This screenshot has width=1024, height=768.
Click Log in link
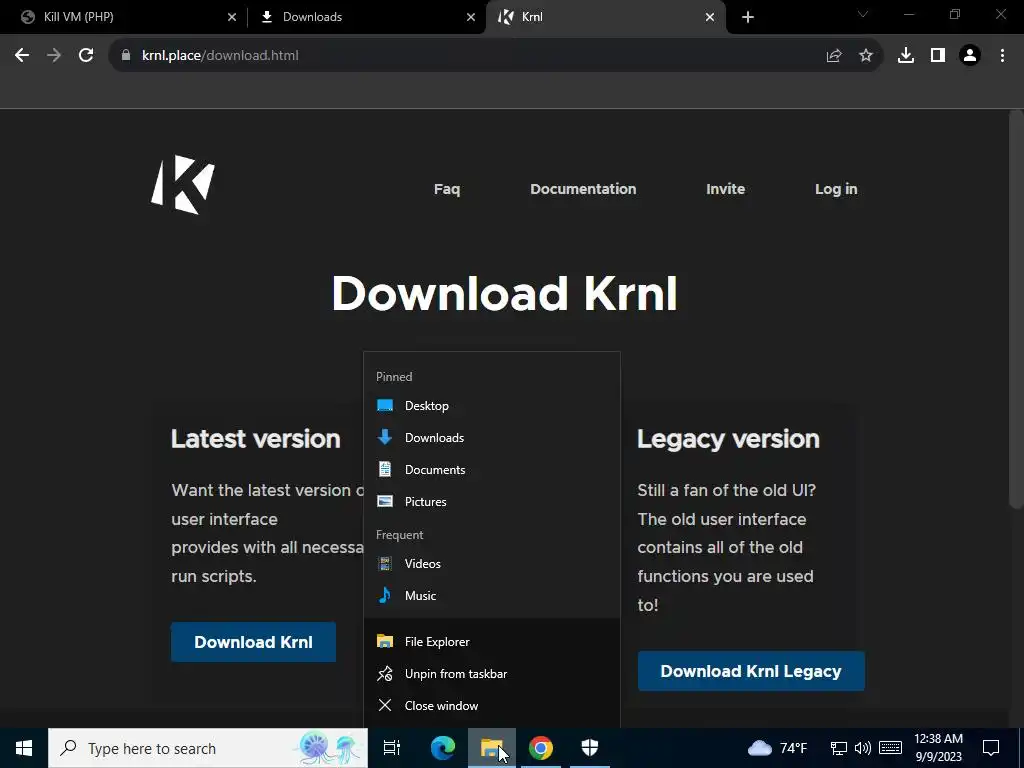[836, 189]
